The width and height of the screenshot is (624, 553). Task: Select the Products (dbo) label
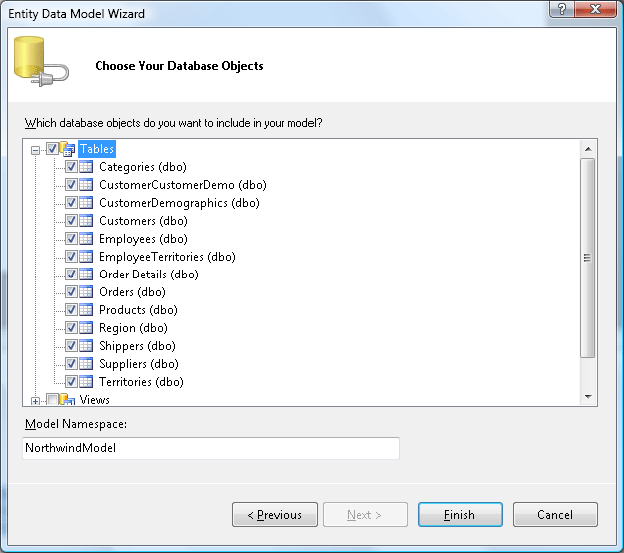[138, 310]
